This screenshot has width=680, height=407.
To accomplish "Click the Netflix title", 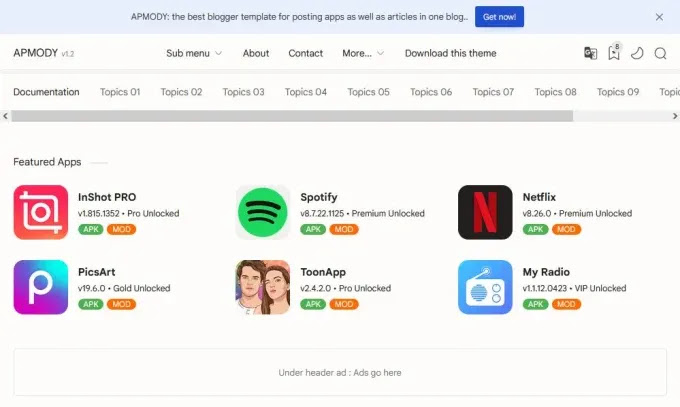I will (x=539, y=197).
